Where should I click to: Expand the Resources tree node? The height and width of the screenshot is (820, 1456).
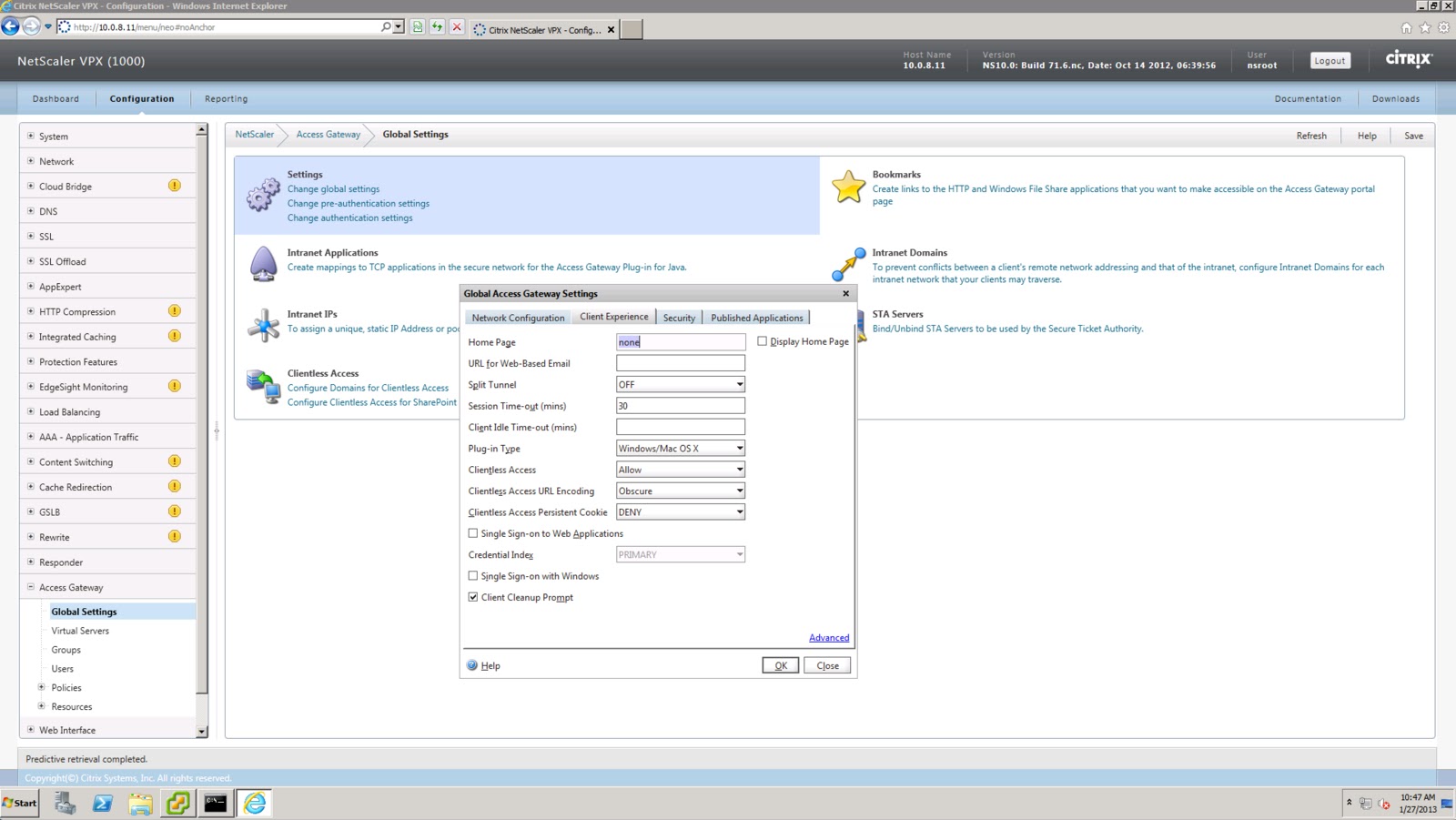pos(42,706)
